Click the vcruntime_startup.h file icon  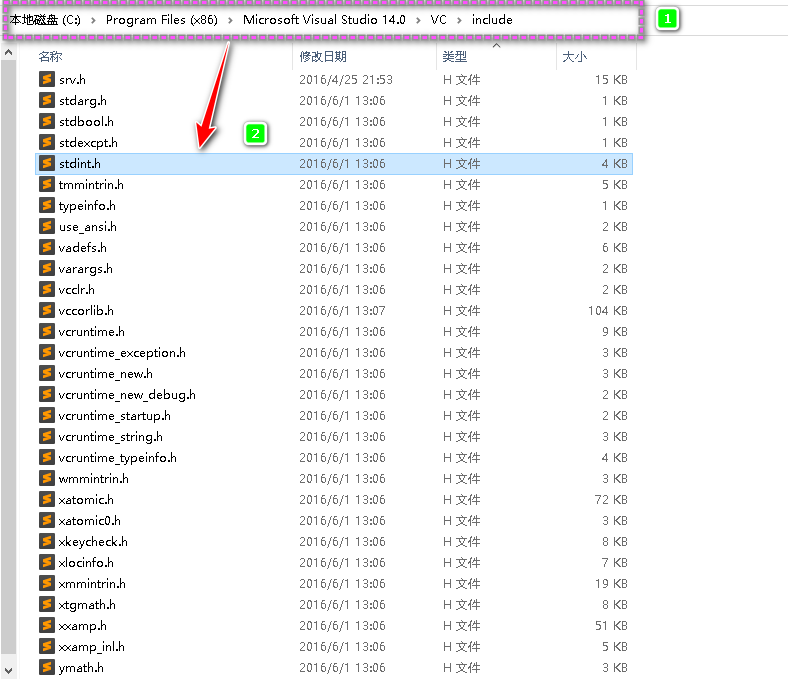tap(47, 416)
